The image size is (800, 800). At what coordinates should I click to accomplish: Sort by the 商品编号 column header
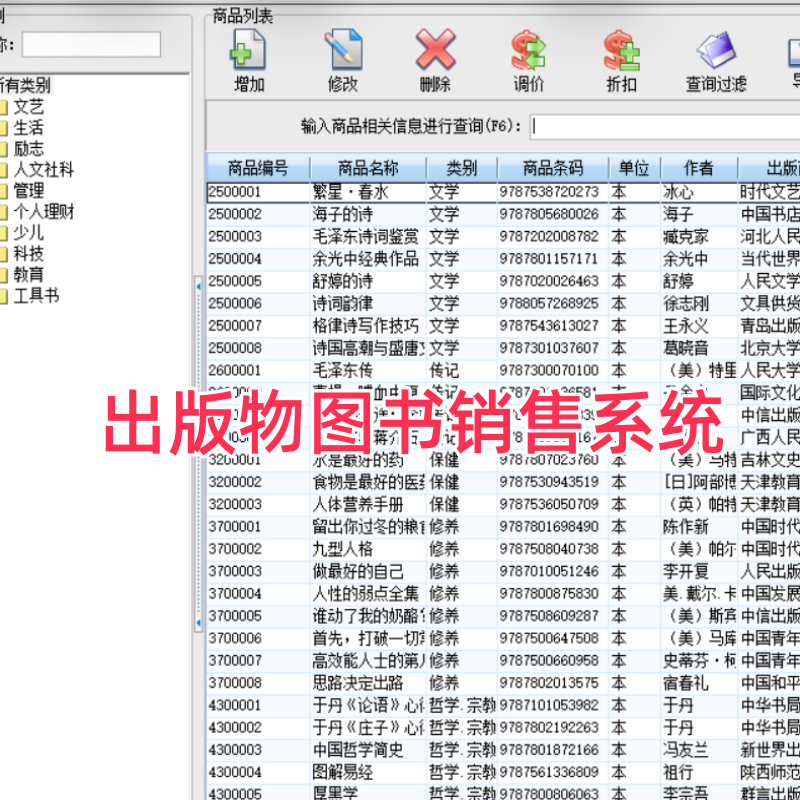click(258, 168)
